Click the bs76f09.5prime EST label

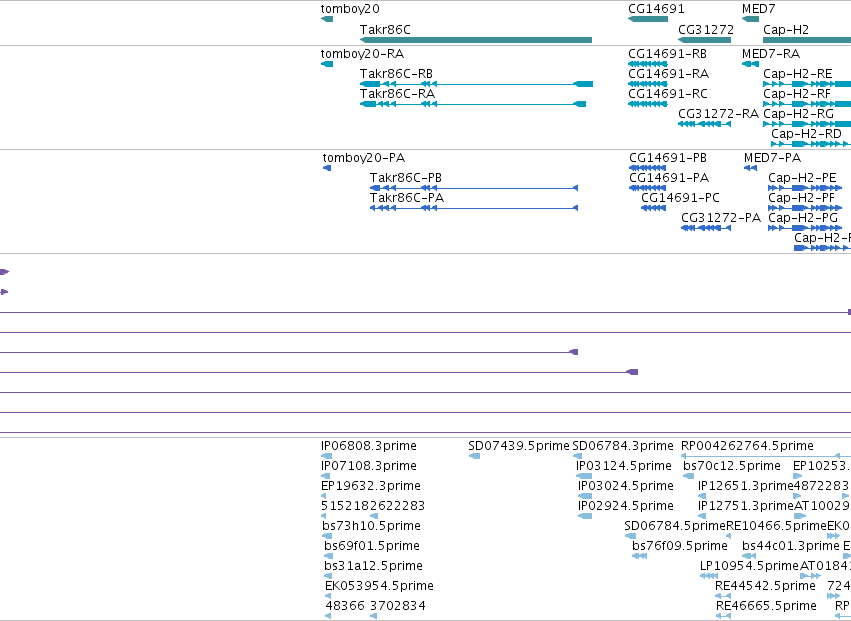[x=679, y=546]
